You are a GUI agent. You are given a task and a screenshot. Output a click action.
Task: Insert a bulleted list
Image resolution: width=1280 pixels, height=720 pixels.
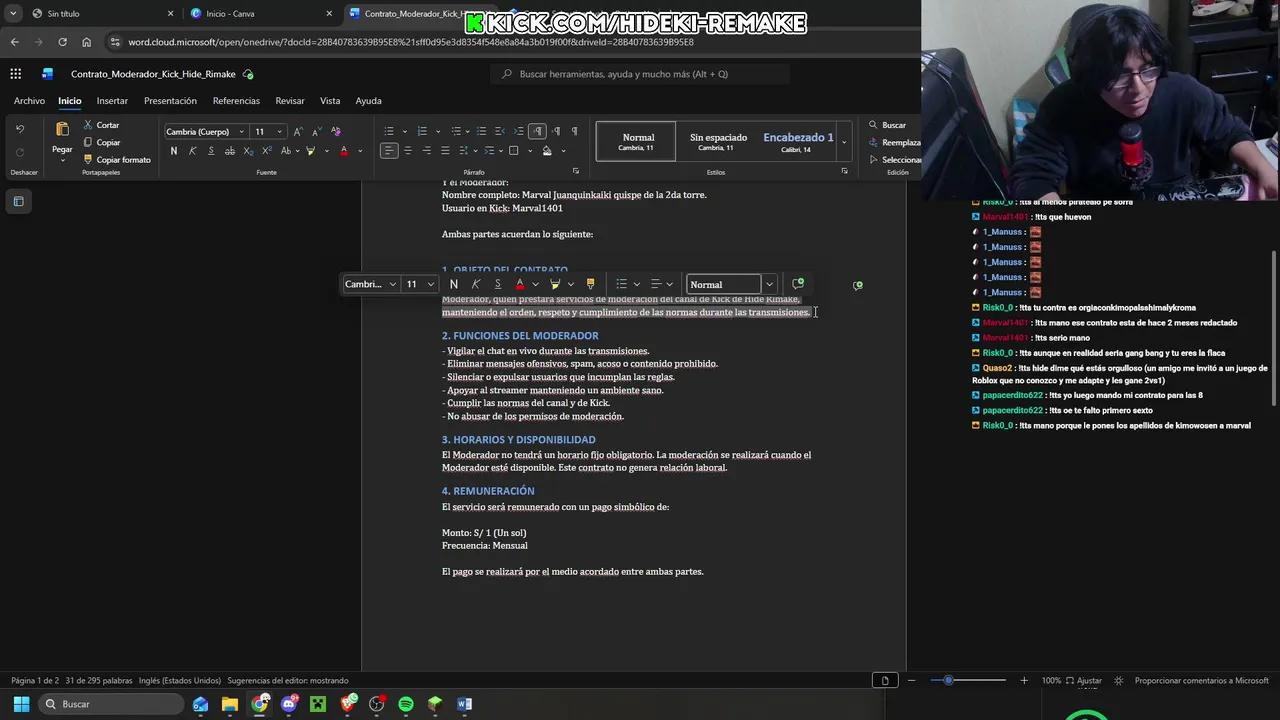pyautogui.click(x=387, y=131)
